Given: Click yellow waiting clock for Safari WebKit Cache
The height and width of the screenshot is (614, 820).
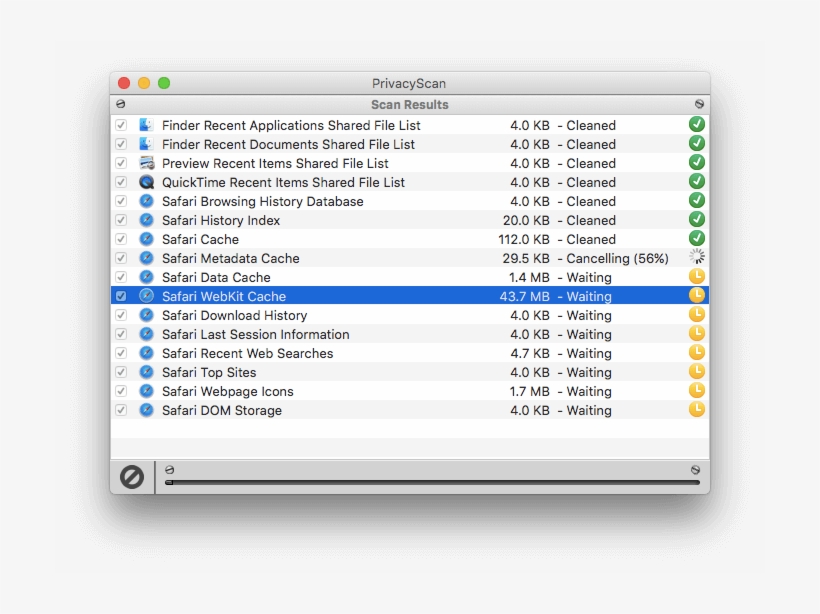Looking at the screenshot, I should click(697, 295).
